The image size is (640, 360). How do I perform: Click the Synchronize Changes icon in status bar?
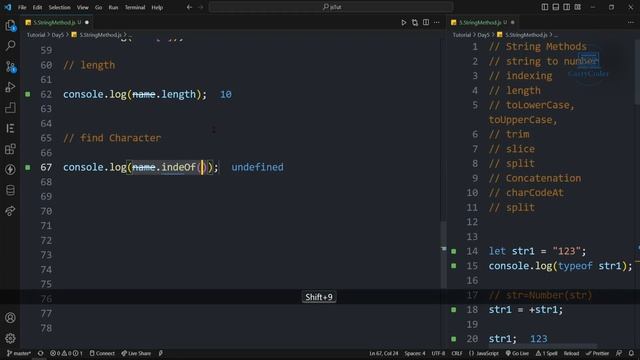click(40, 353)
